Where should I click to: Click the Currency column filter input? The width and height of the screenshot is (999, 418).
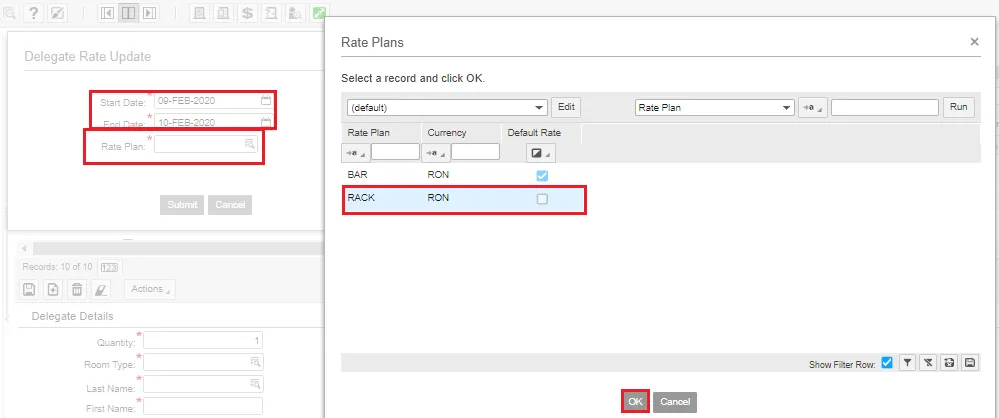475,152
